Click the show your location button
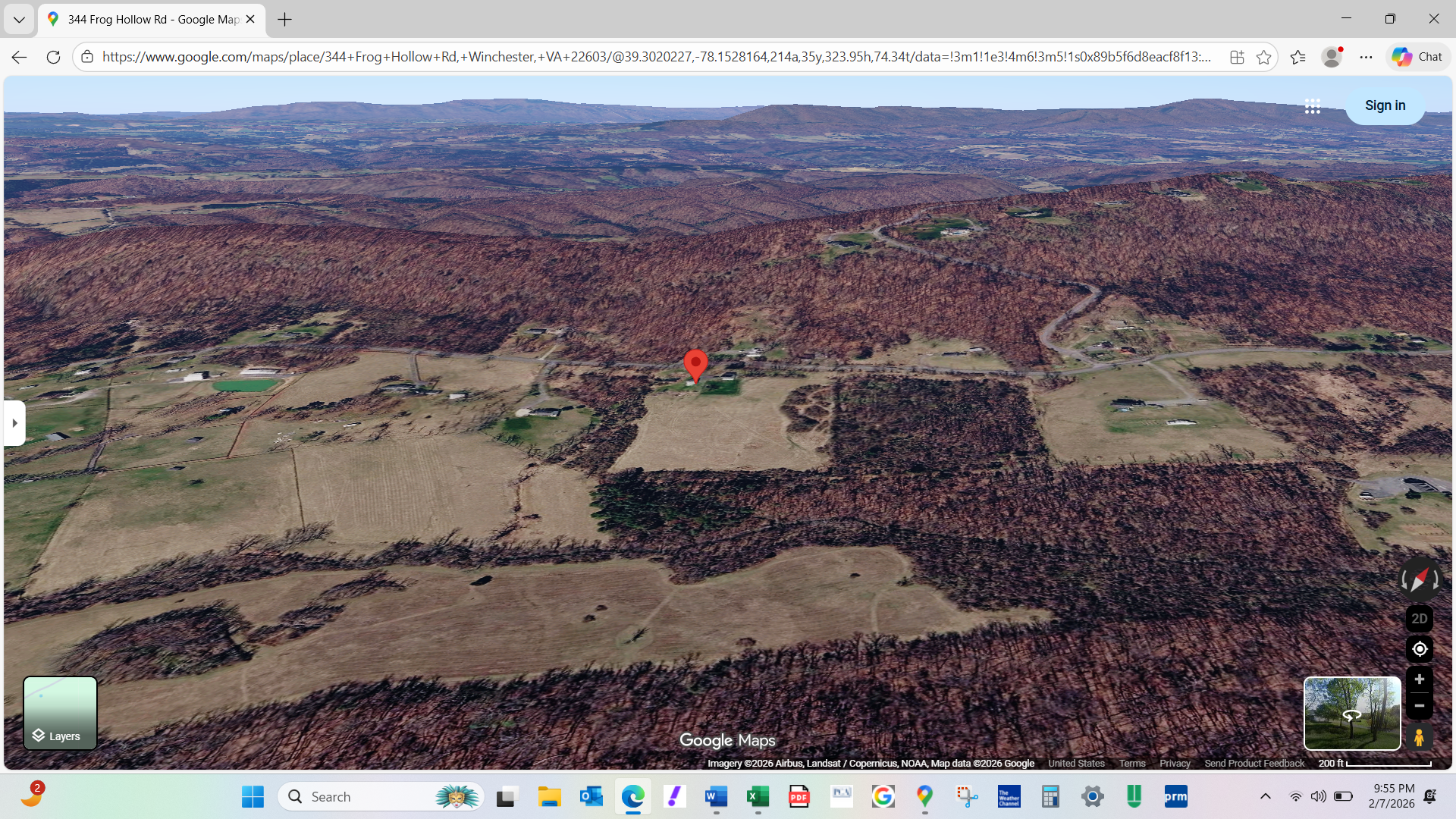 1419,649
